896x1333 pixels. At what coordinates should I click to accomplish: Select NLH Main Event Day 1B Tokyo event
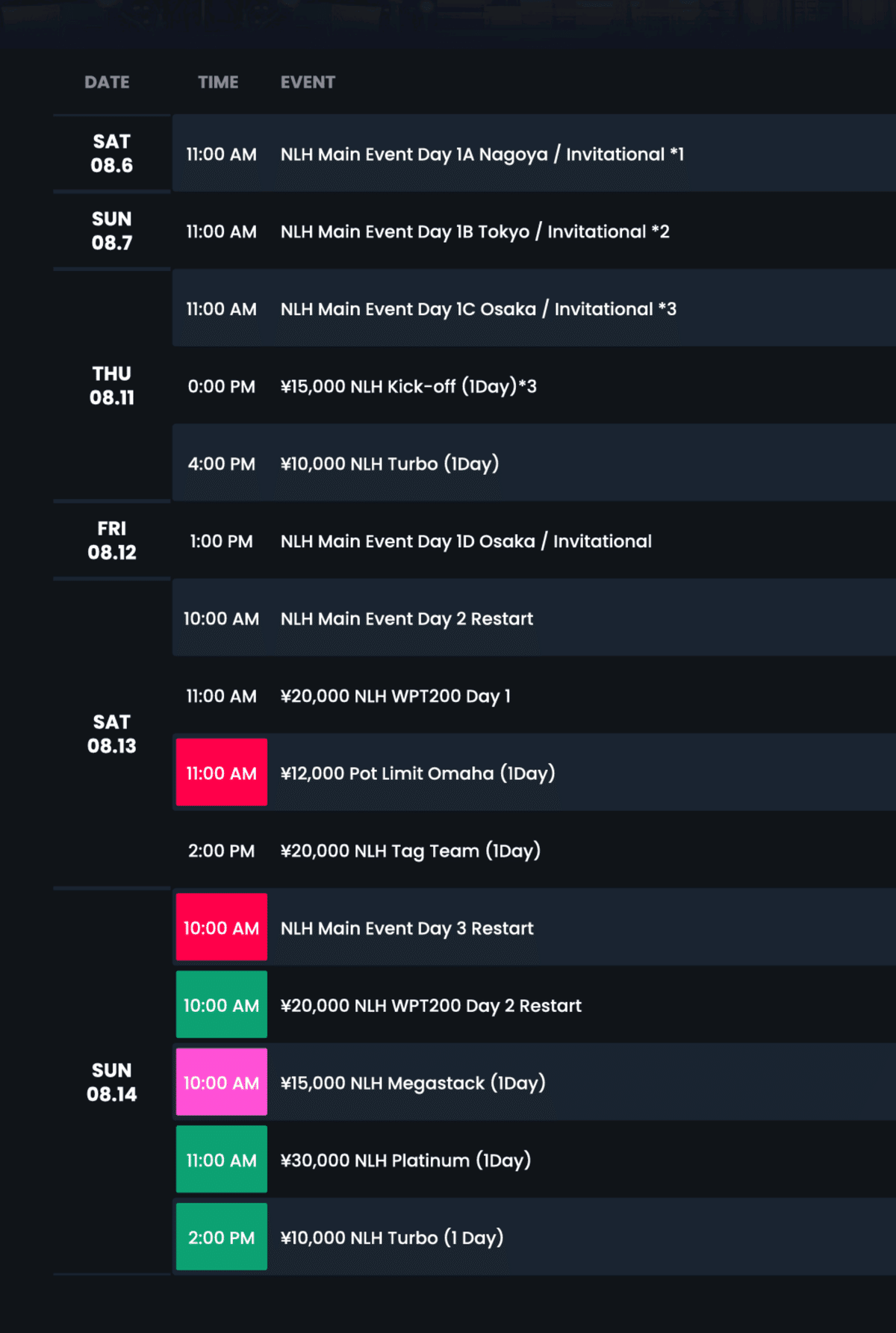click(474, 232)
